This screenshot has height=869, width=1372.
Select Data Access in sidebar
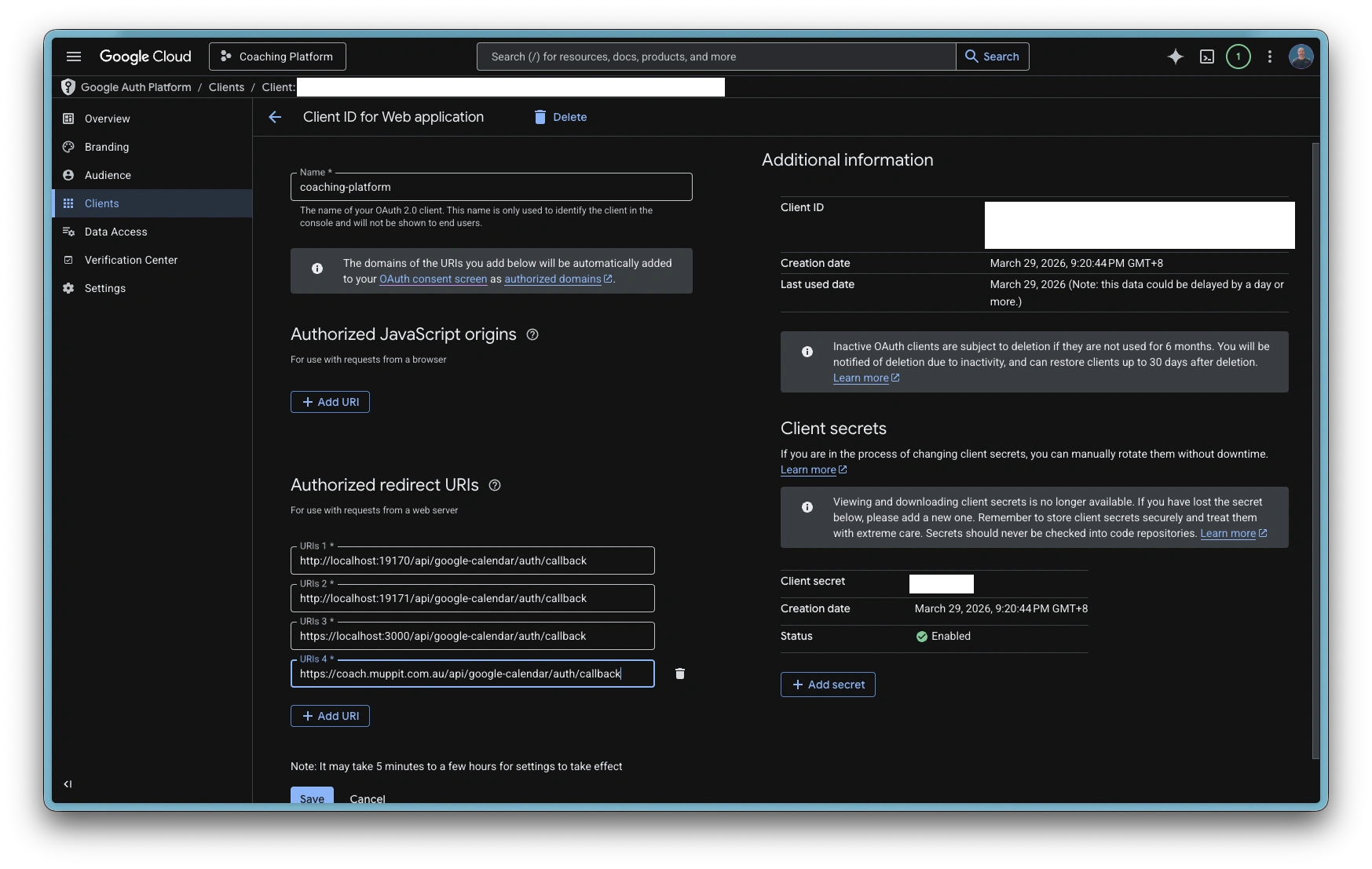click(115, 232)
